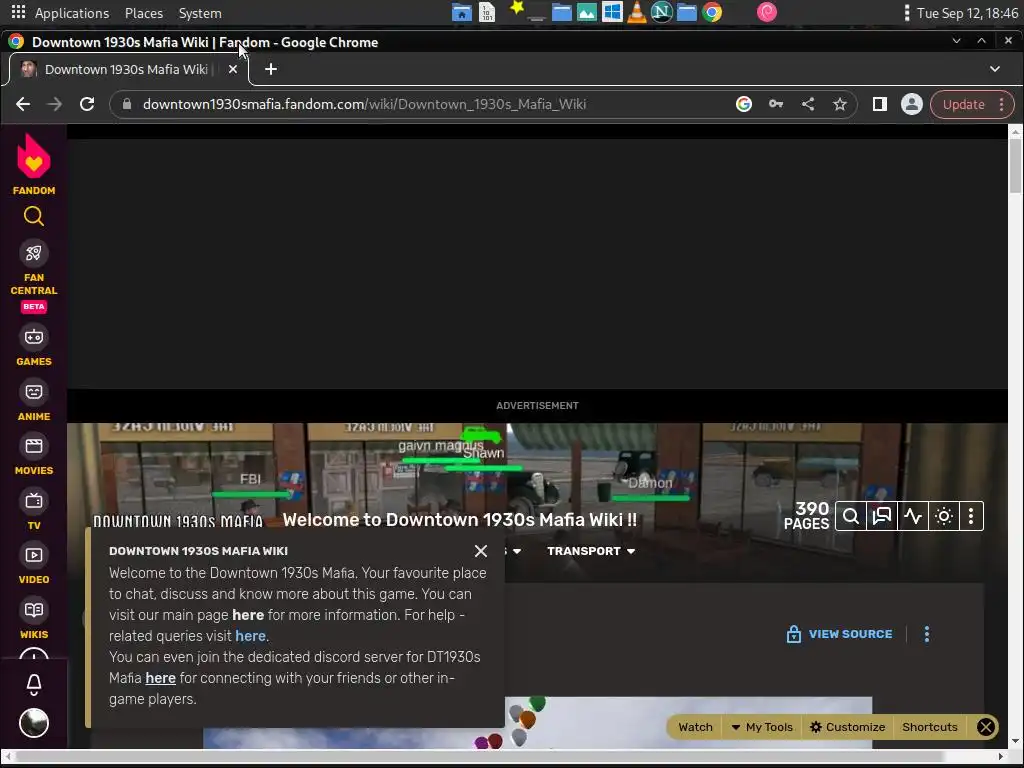
Task: Follow the blue help queries 'here' link
Action: pos(250,636)
